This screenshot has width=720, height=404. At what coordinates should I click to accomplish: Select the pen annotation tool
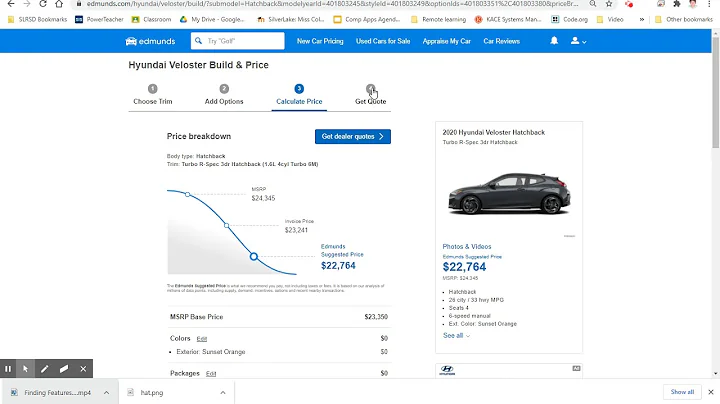45,369
